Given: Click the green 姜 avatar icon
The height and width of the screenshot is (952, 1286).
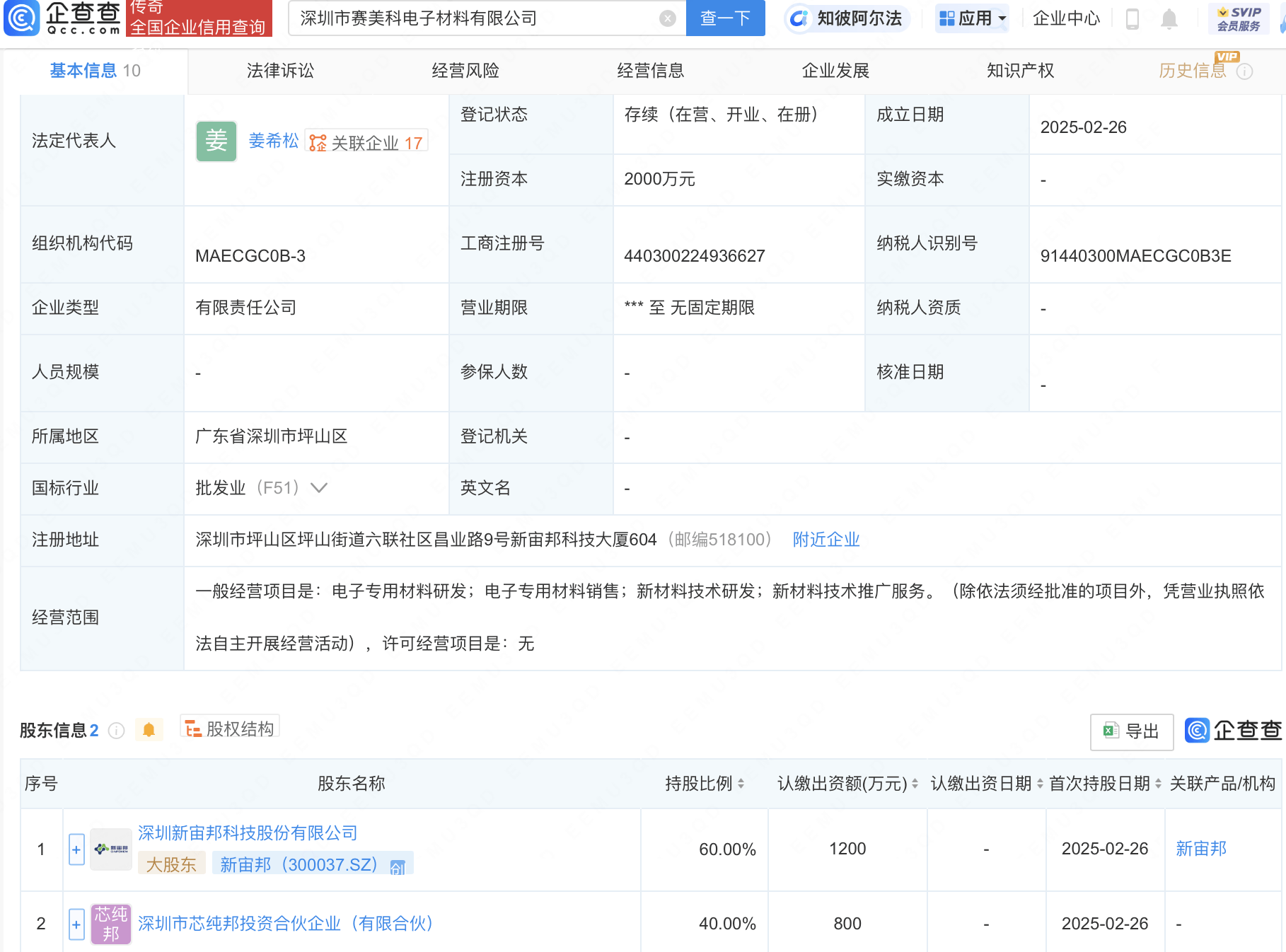Looking at the screenshot, I should (216, 141).
